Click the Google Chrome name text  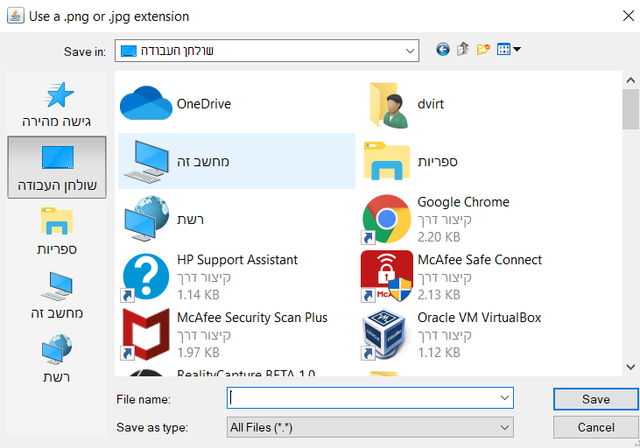(x=463, y=202)
